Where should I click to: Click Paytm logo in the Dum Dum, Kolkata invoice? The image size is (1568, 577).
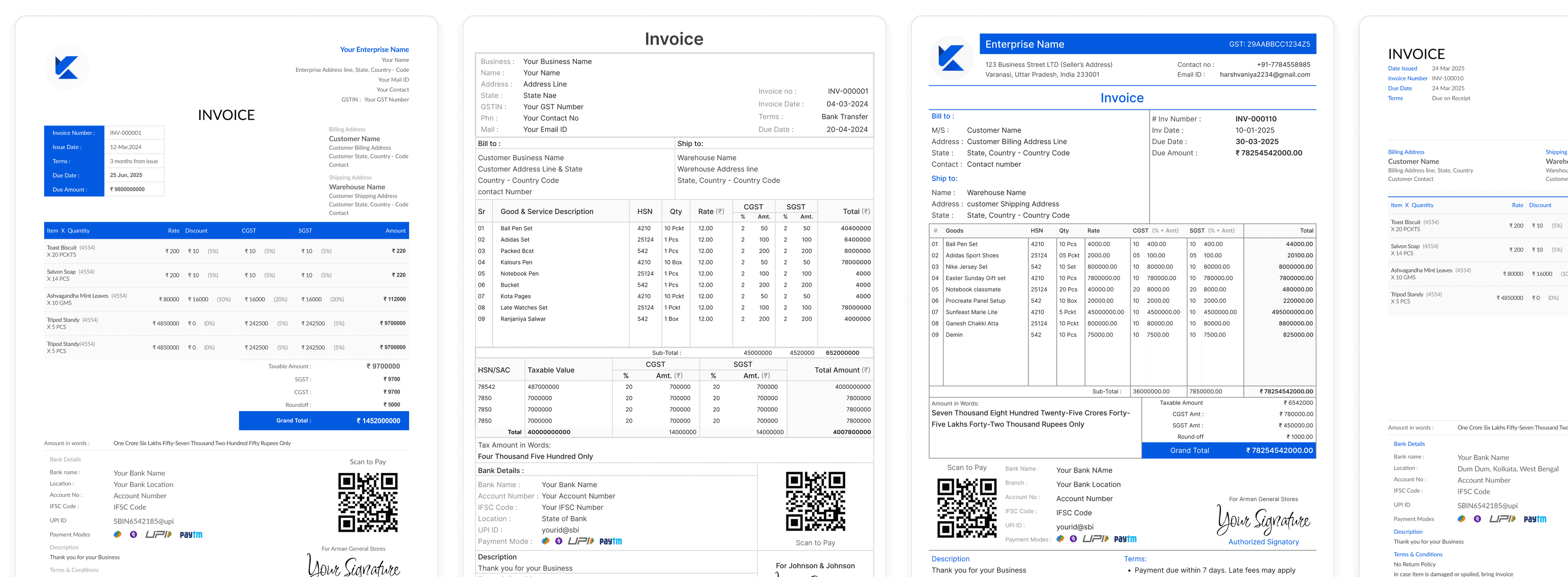1535,519
